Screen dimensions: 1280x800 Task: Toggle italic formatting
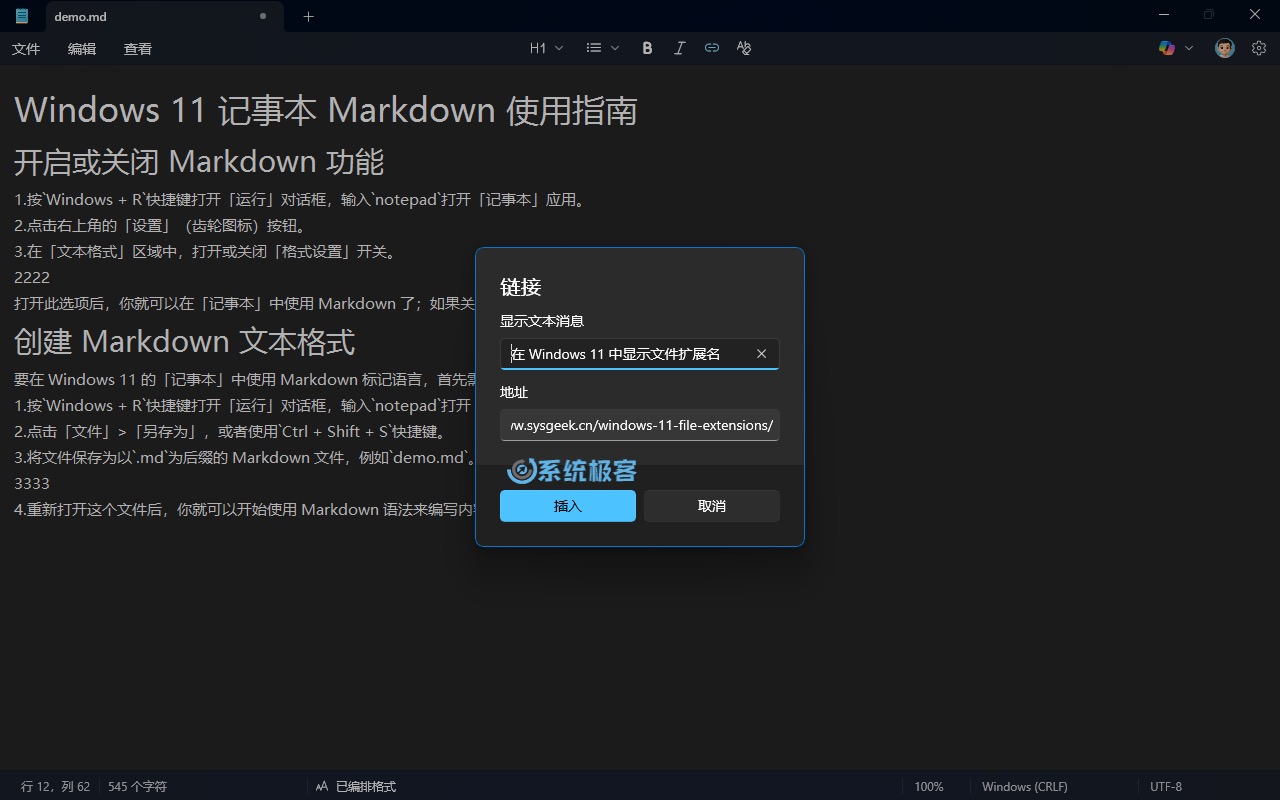coord(679,48)
